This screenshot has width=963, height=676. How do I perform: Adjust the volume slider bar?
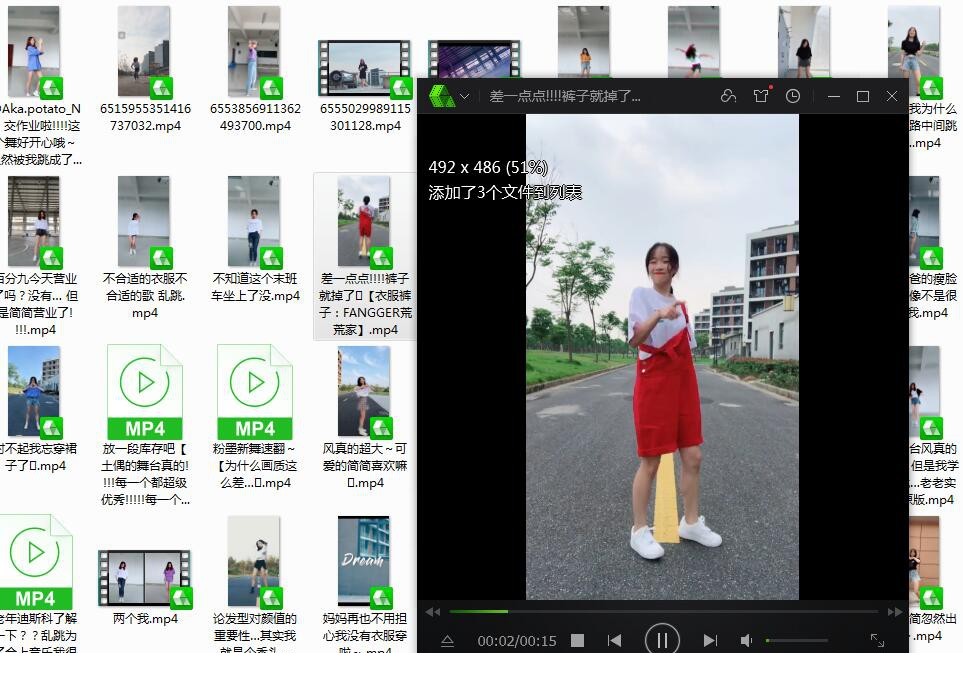pos(796,640)
